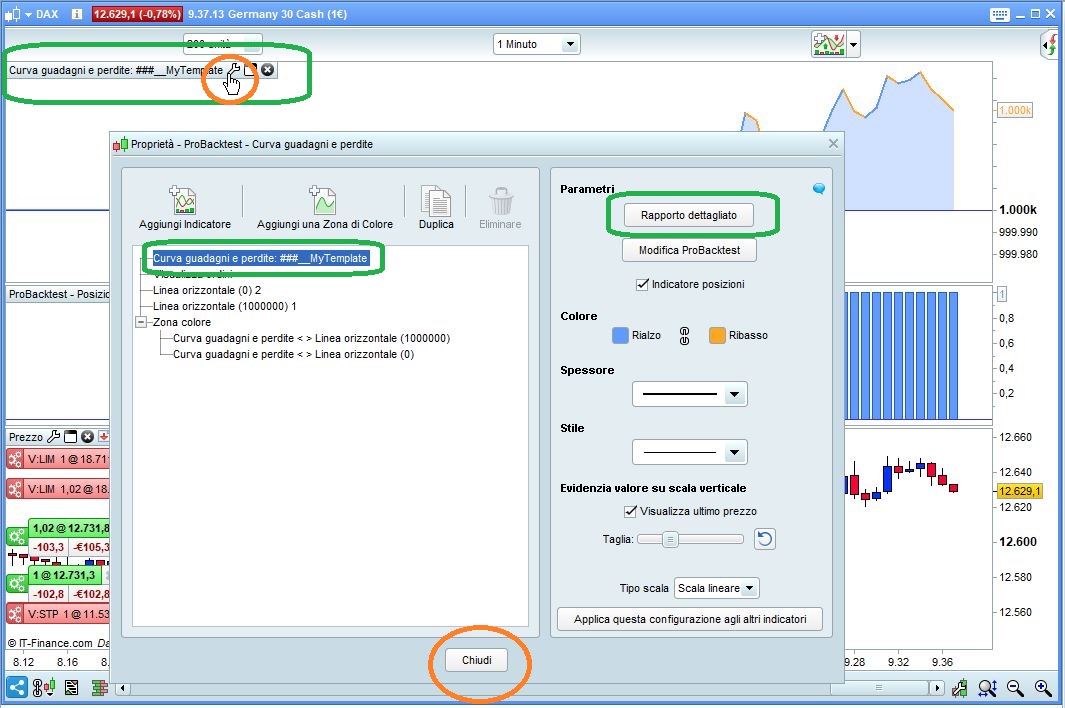This screenshot has width=1065, height=708.
Task: Click the chart scrollbar left arrow
Action: coord(123,688)
